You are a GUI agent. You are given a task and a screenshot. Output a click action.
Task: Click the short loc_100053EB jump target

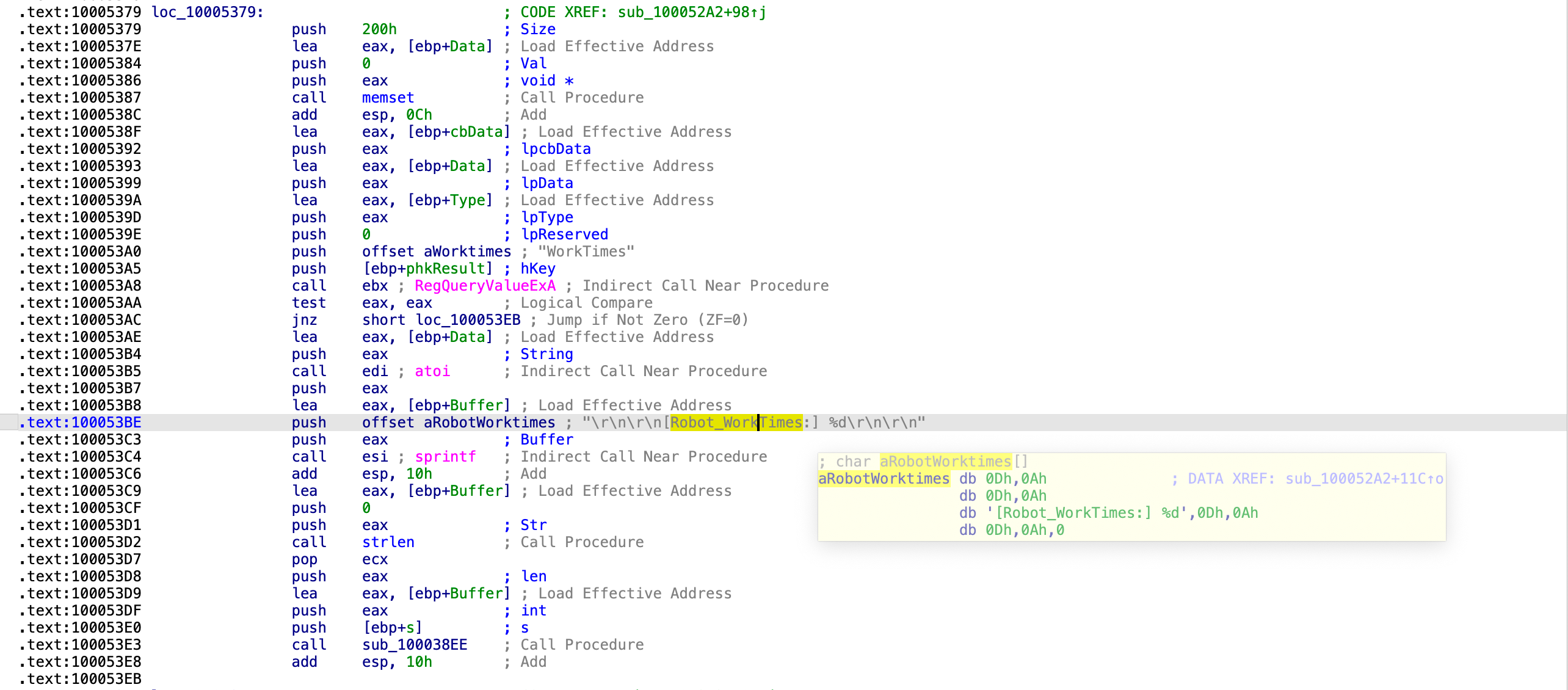(441, 320)
